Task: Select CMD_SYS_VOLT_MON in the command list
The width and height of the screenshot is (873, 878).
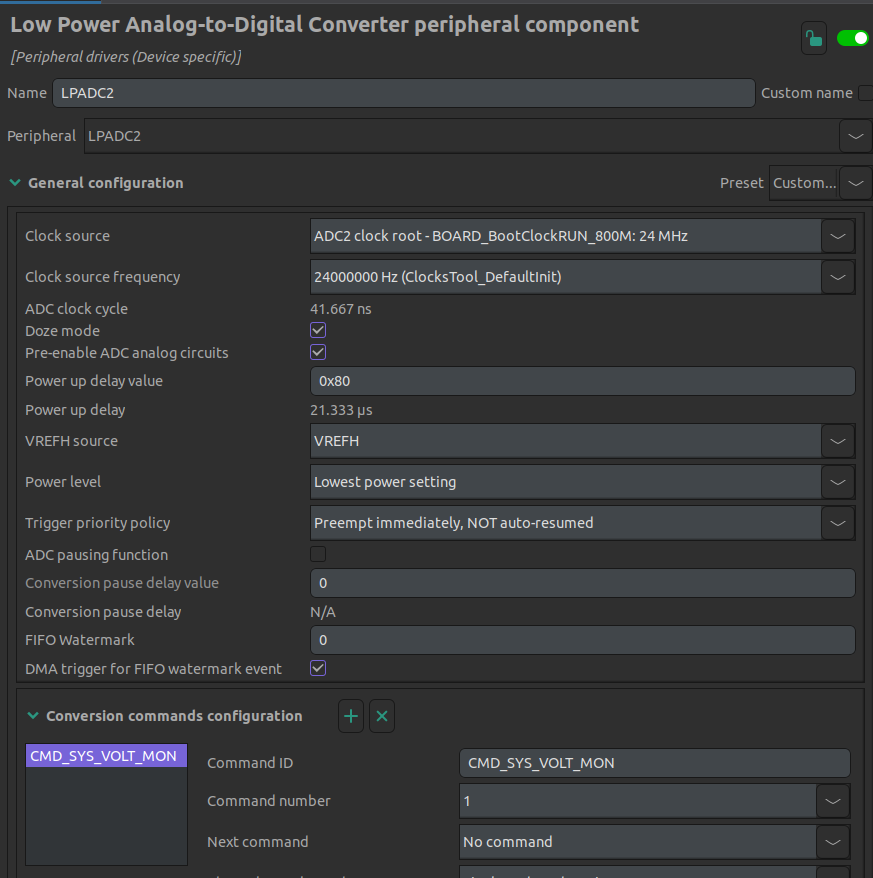Action: [x=104, y=756]
